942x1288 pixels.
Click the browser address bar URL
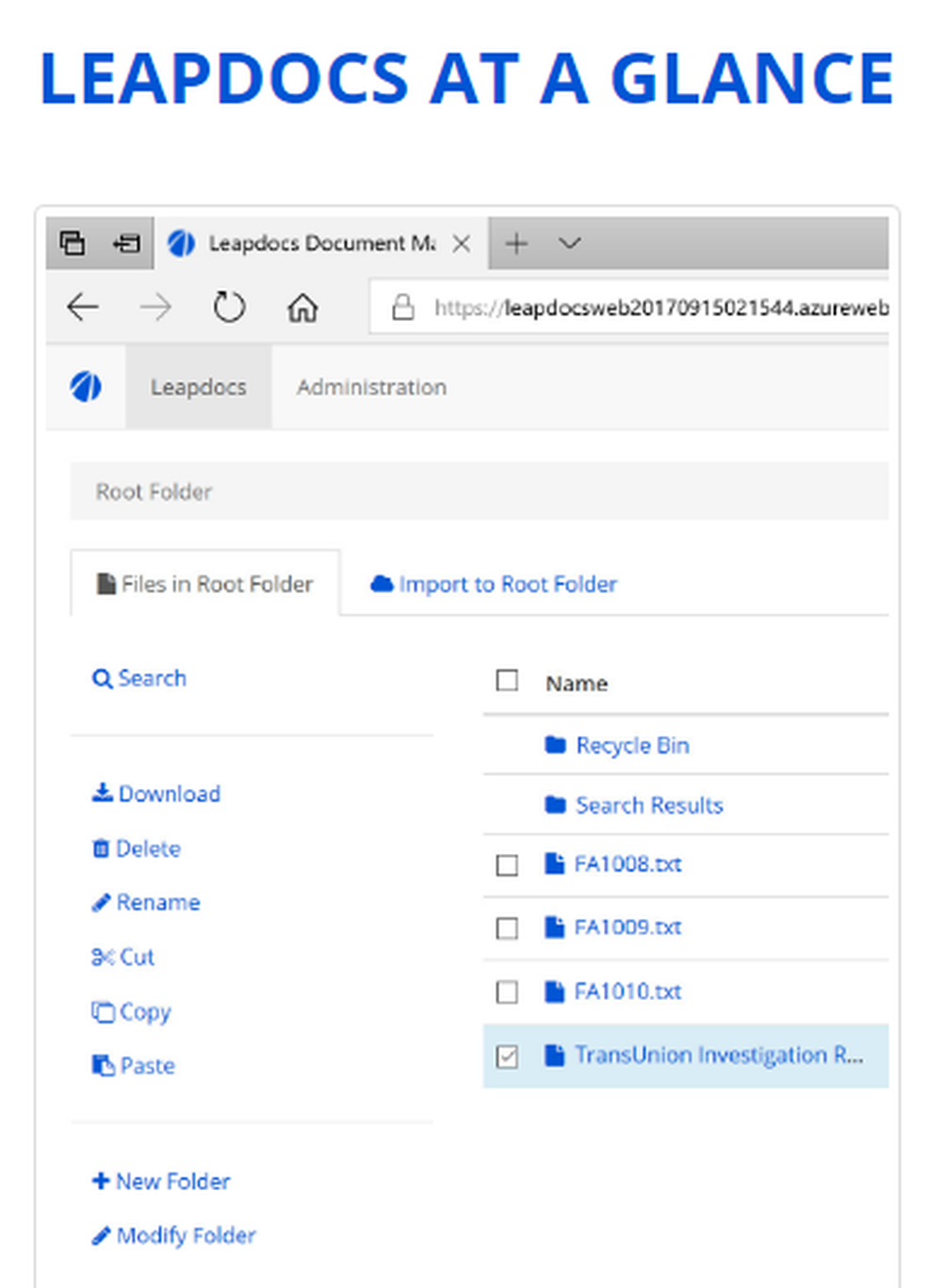pos(659,308)
